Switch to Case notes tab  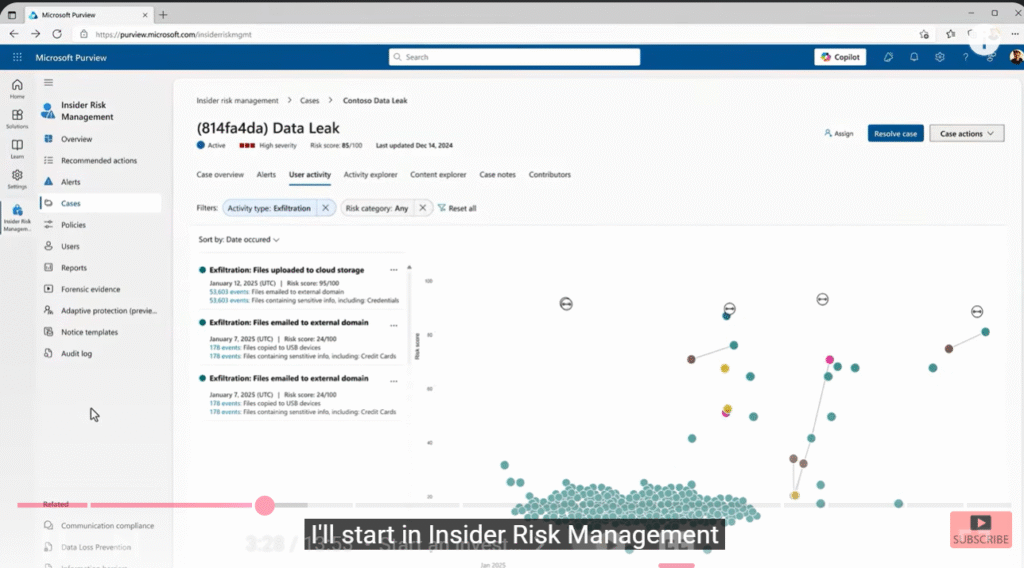[498, 174]
